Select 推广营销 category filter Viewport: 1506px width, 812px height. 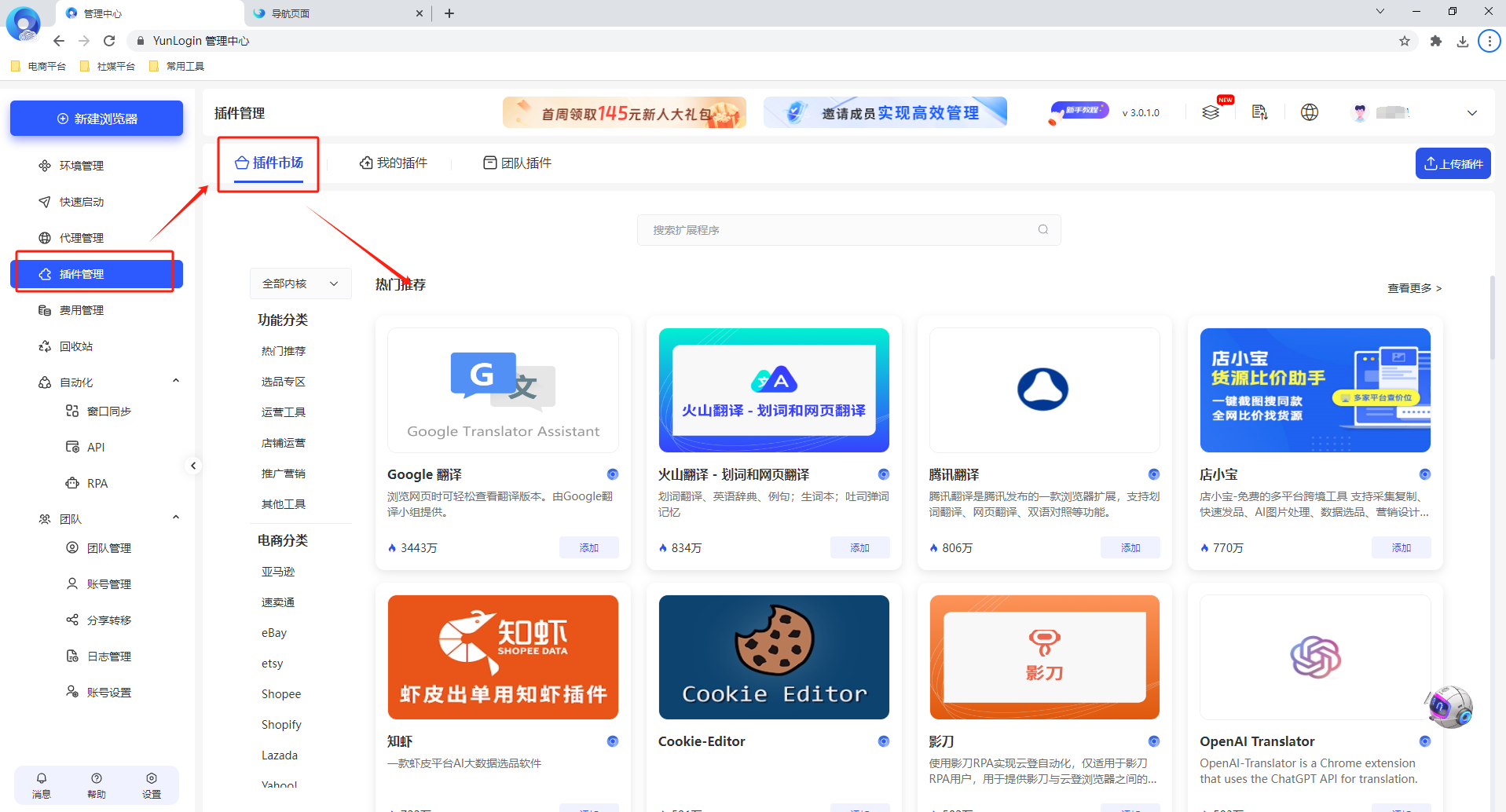point(284,474)
